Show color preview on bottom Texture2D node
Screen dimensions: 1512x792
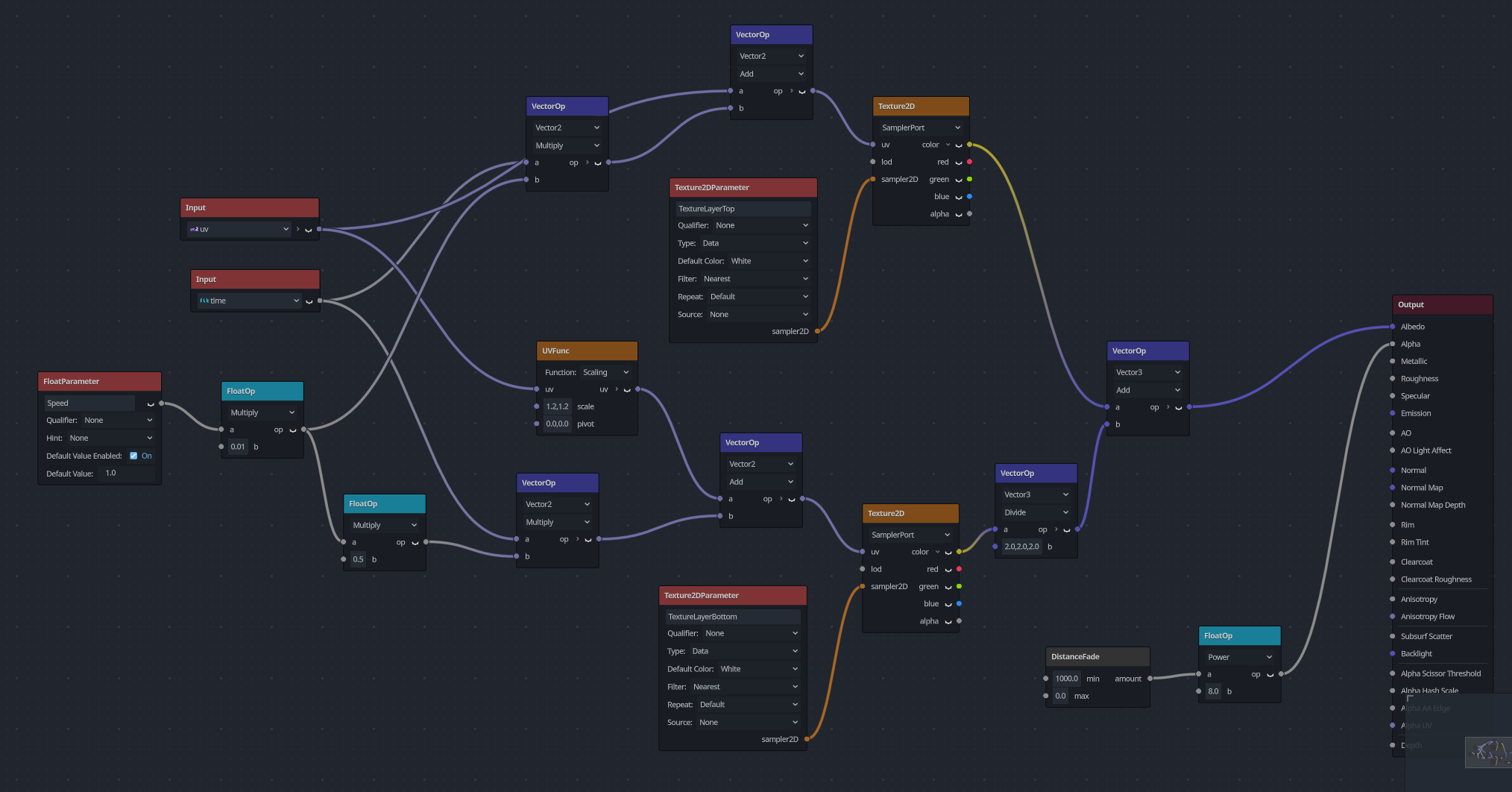pyautogui.click(x=948, y=553)
